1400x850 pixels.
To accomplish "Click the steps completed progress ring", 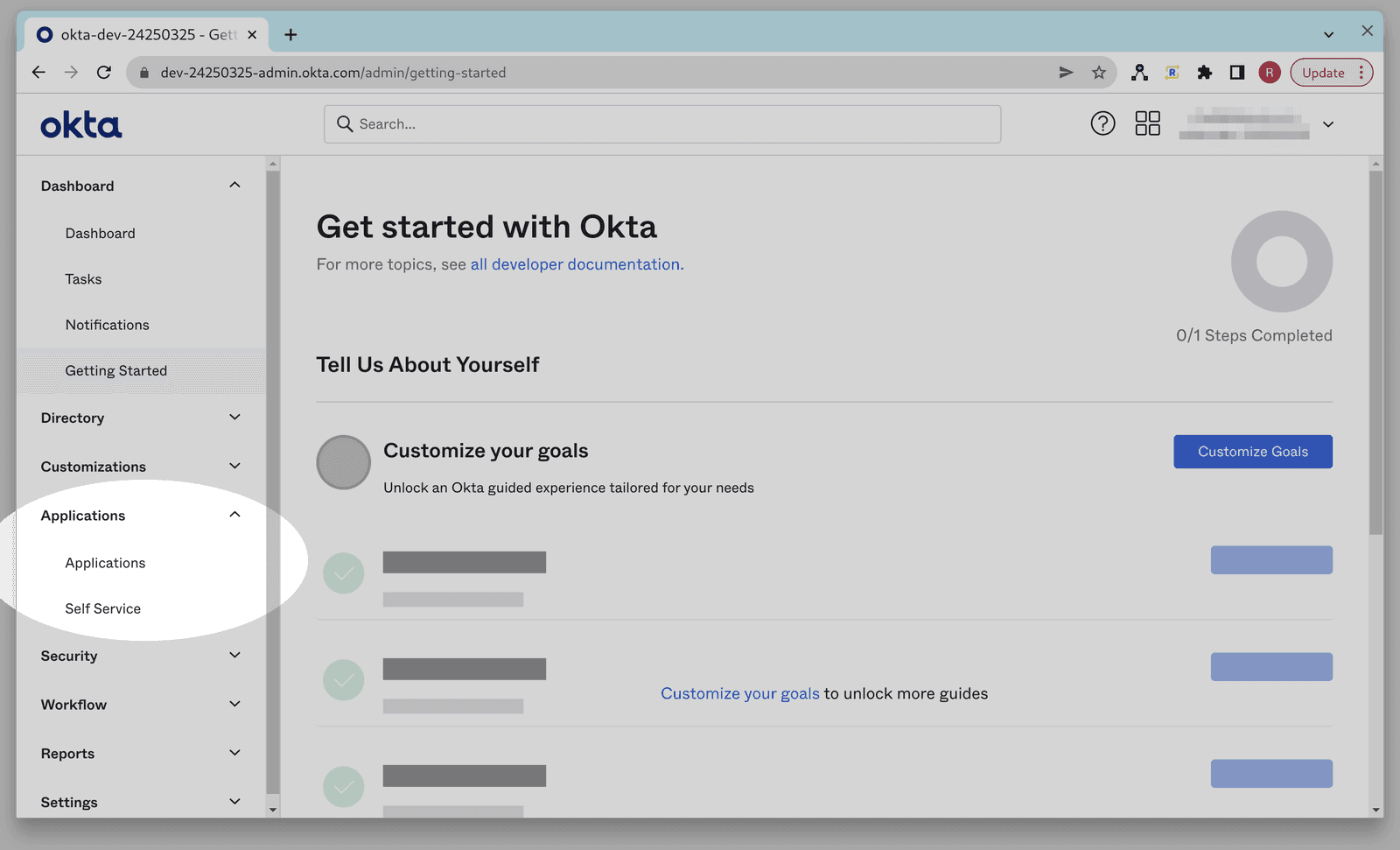I will coord(1282,261).
